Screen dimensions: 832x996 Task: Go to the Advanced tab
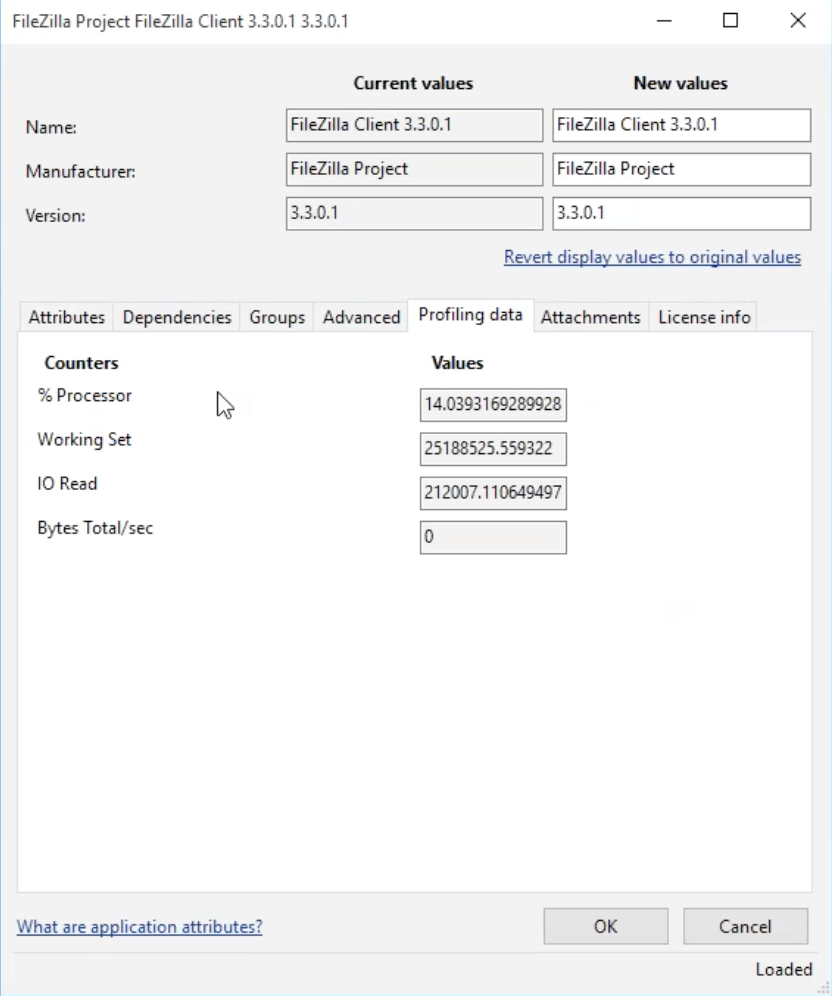[x=361, y=317]
